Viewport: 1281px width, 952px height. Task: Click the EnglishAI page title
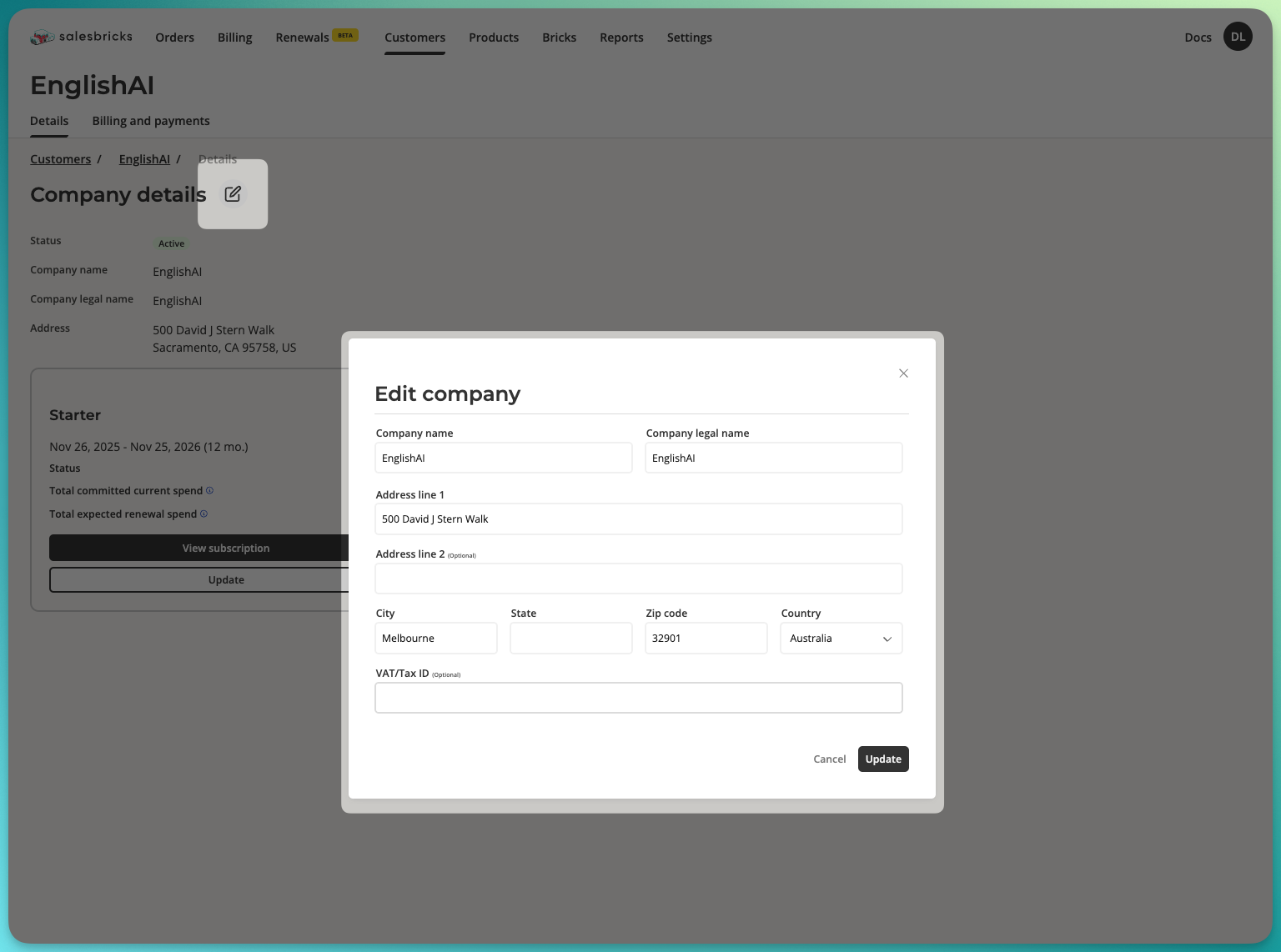pos(92,85)
